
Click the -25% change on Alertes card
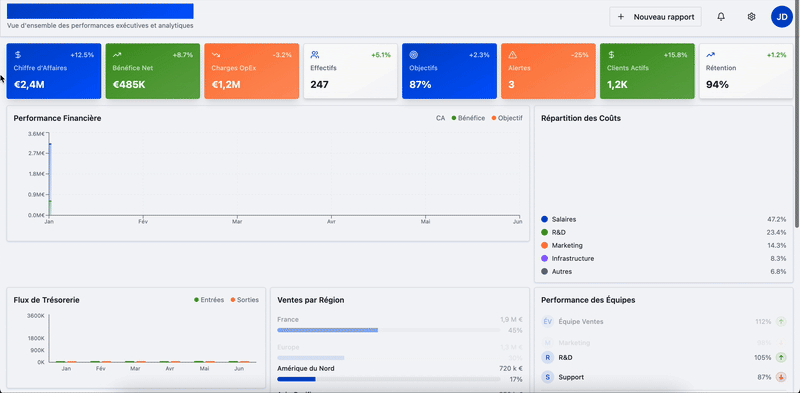click(x=580, y=55)
